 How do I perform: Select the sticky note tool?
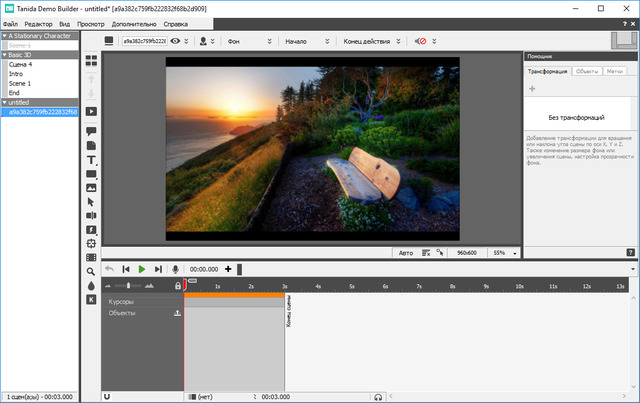91,146
